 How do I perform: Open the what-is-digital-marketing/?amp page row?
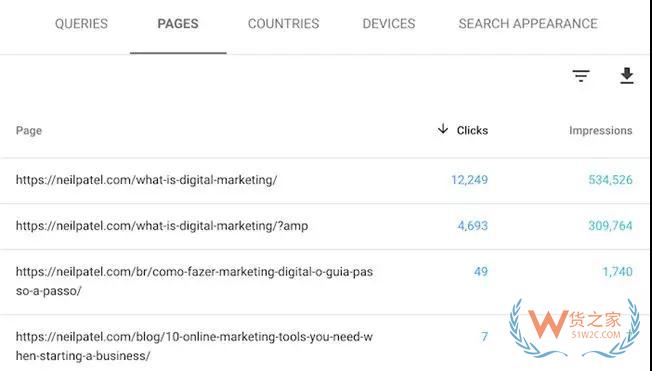tap(324, 226)
